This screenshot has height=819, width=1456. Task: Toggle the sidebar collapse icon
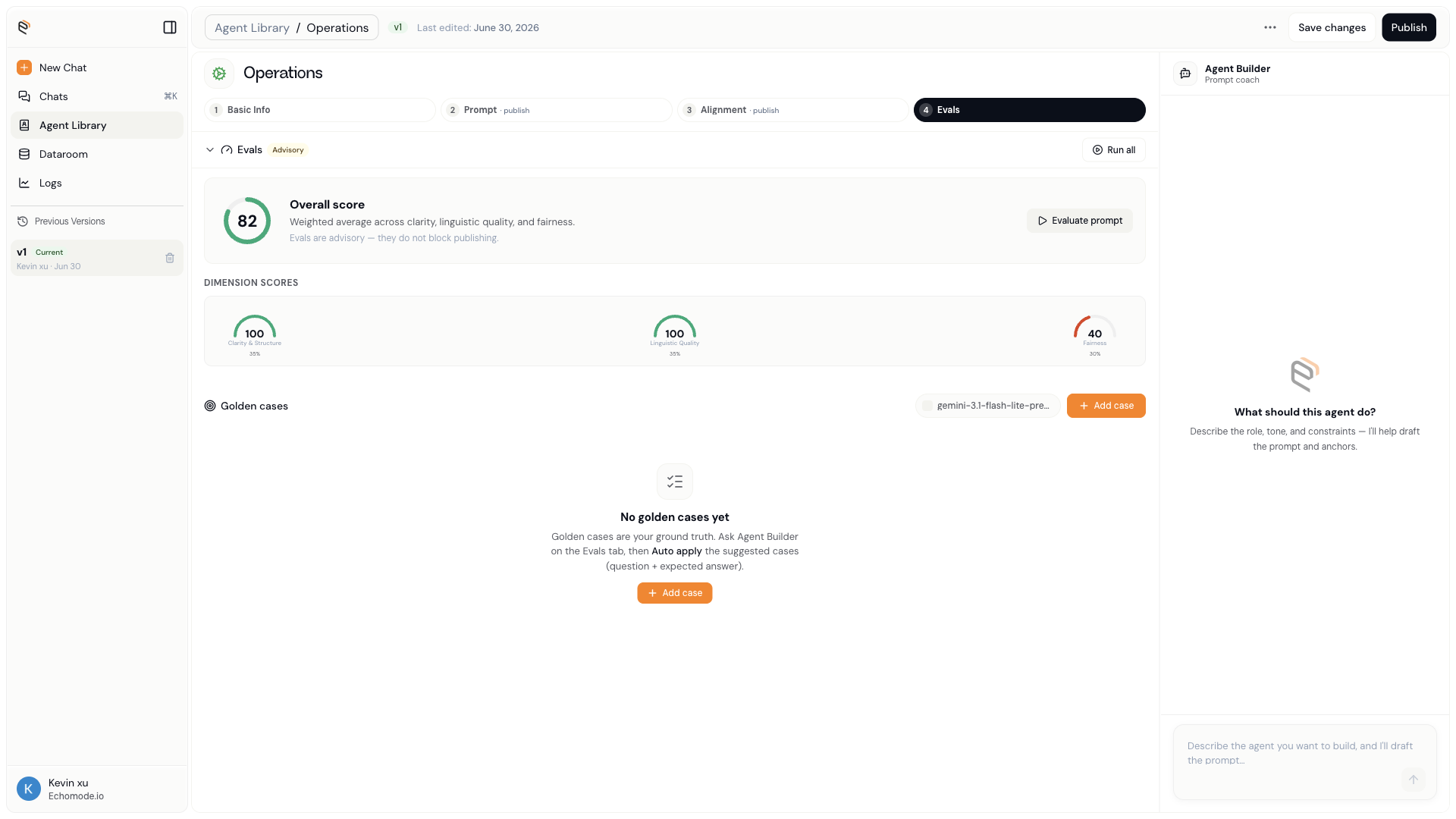tap(170, 27)
